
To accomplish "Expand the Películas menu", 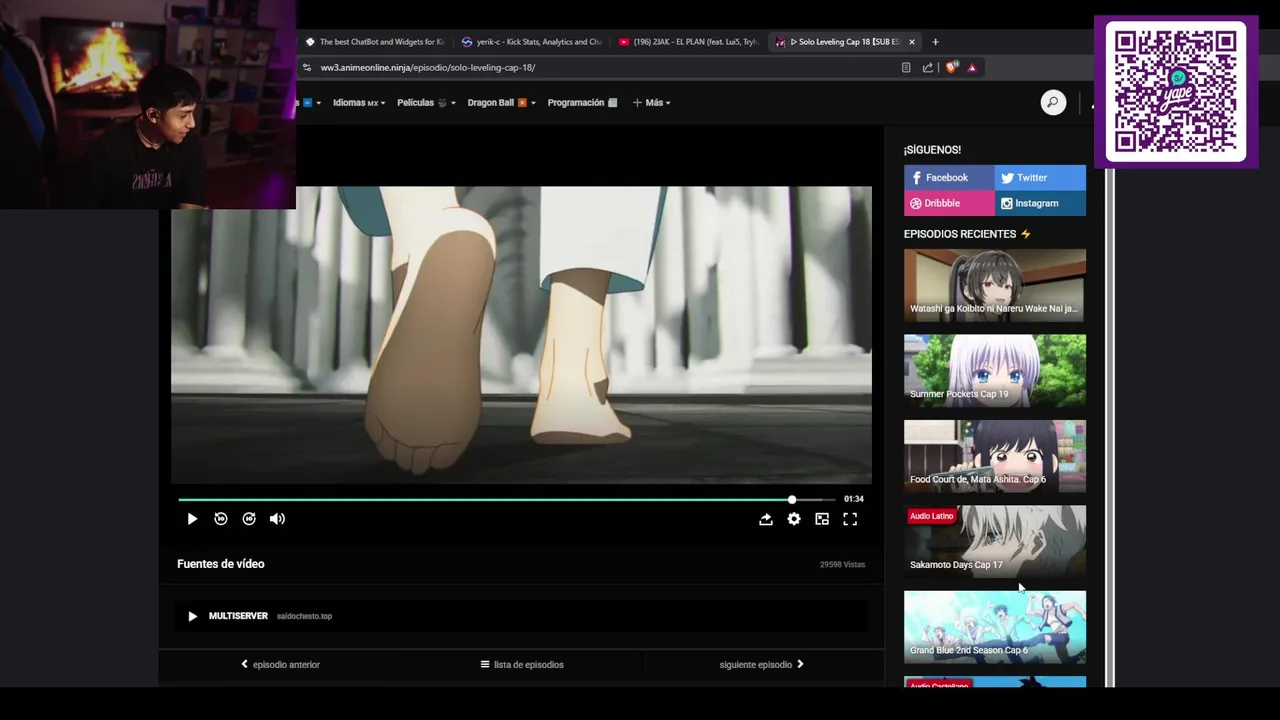I will click(426, 102).
